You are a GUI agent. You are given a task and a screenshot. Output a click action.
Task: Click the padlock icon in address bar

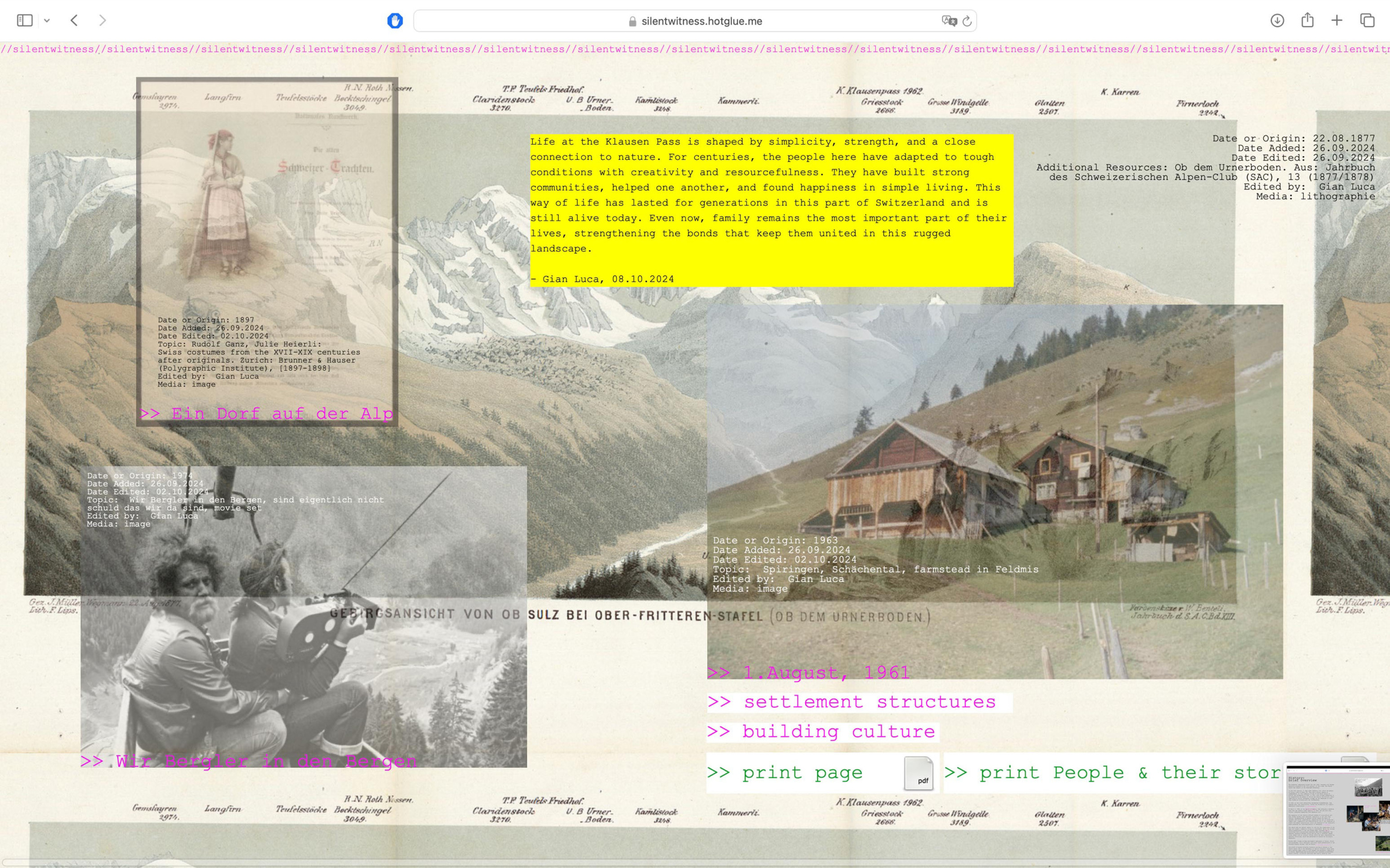pyautogui.click(x=632, y=21)
